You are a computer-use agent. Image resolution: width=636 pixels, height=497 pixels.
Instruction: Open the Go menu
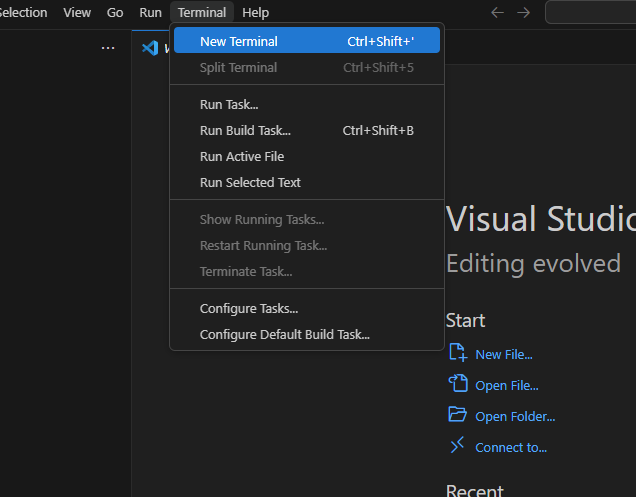click(x=115, y=12)
